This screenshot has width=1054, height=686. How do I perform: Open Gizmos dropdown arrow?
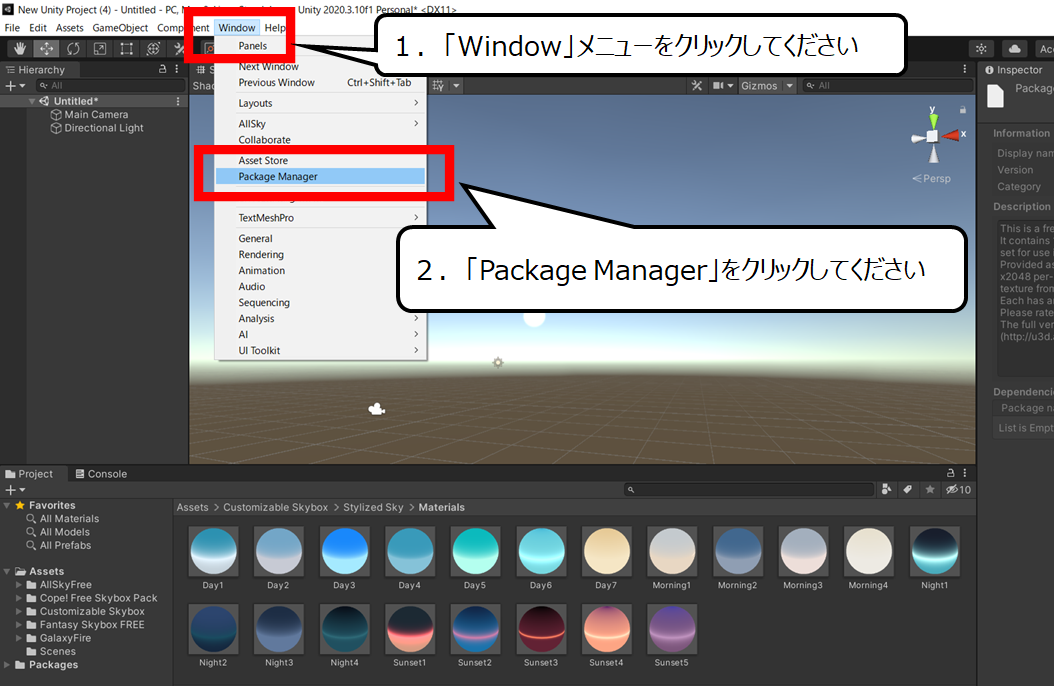(790, 85)
